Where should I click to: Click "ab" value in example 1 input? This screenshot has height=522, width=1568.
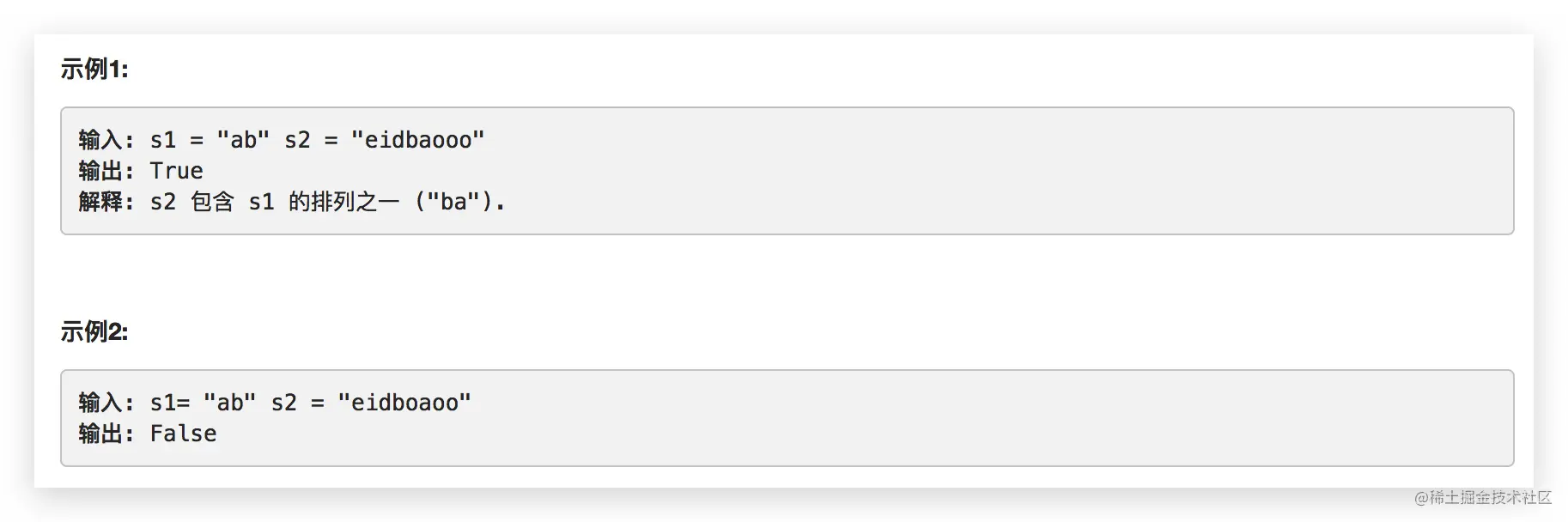pyautogui.click(x=243, y=140)
